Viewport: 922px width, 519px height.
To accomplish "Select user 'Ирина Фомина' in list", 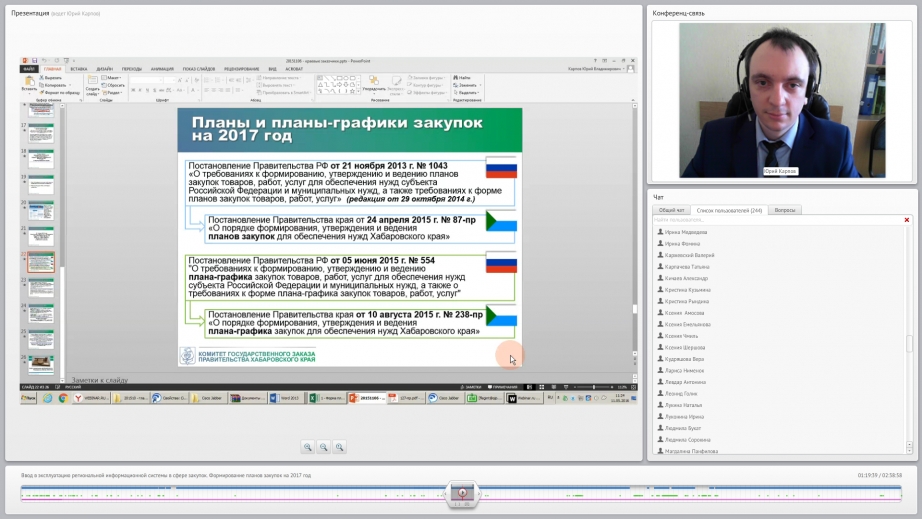I will [x=682, y=243].
